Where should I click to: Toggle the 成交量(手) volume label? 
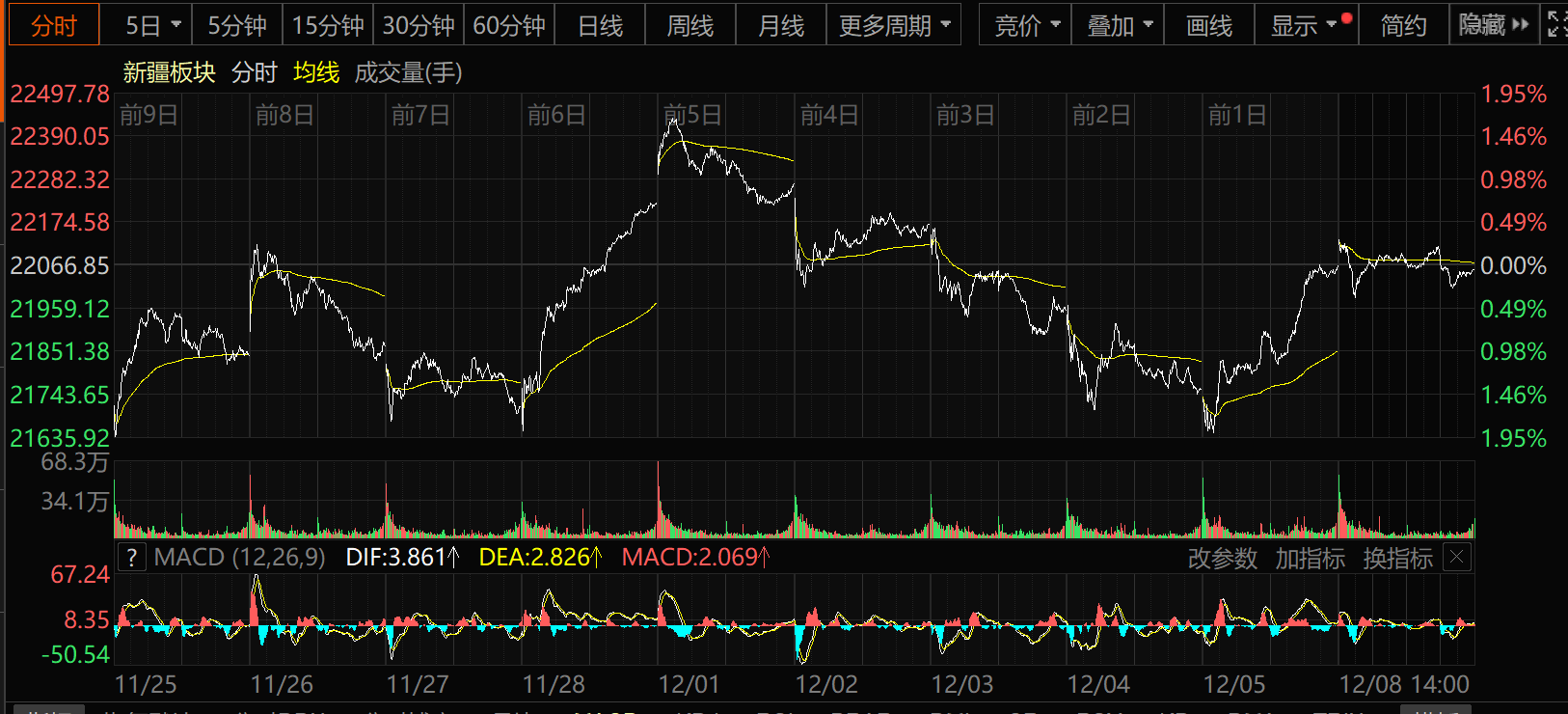tap(408, 72)
